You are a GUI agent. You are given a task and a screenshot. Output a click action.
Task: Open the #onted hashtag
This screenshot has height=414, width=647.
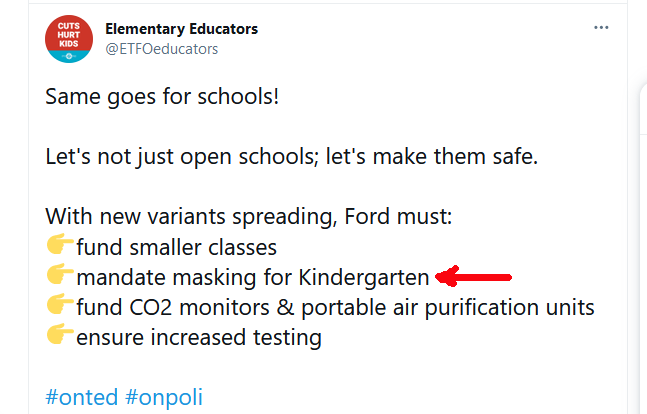pos(82,397)
